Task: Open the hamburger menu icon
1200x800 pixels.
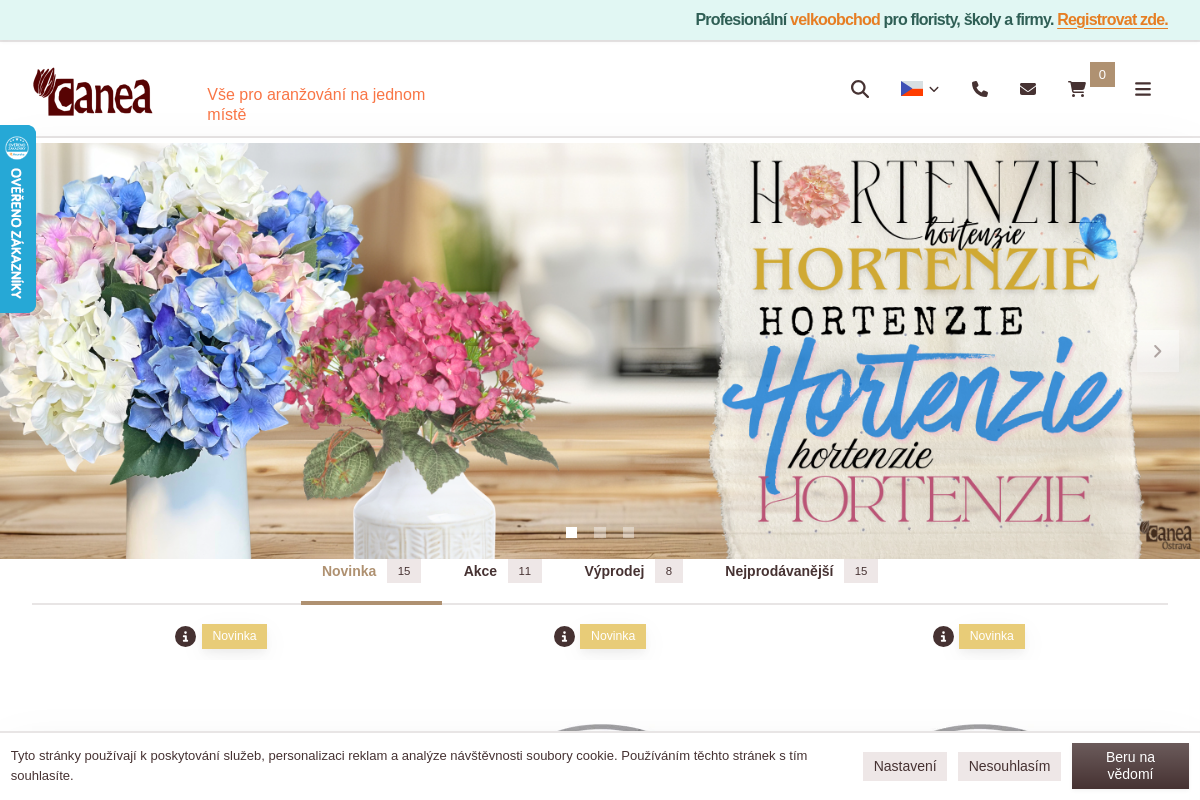Action: 1143,89
